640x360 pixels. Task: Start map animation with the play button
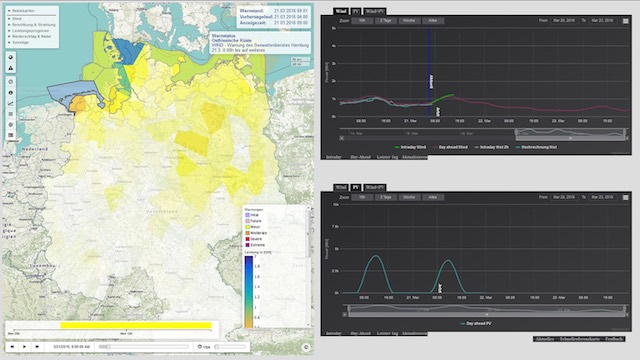(24, 347)
